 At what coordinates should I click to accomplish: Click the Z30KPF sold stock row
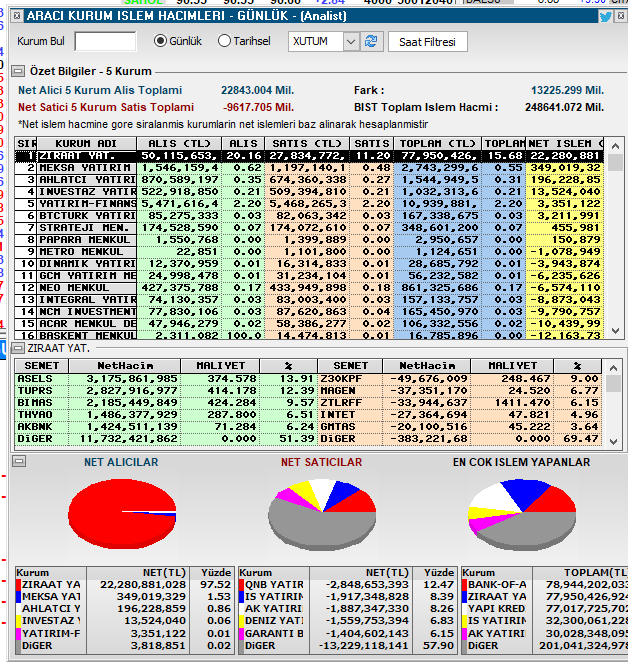click(x=459, y=379)
